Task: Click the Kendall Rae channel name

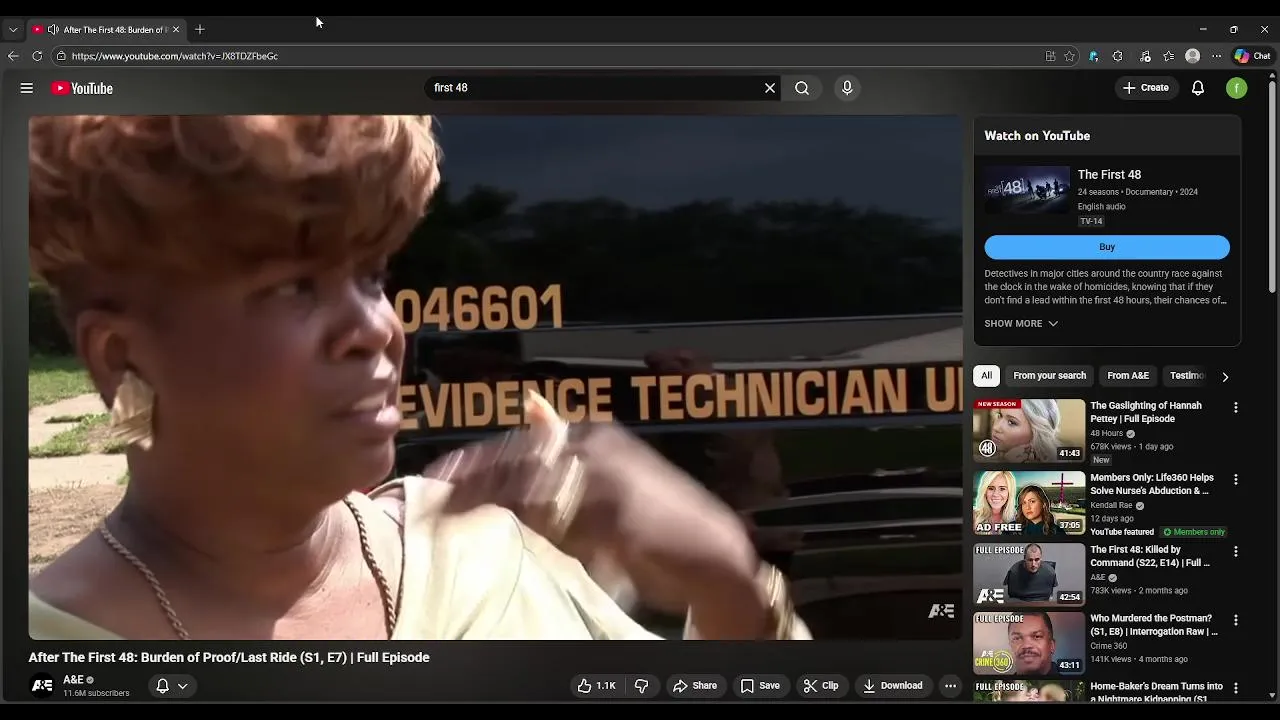Action: coord(1111,506)
